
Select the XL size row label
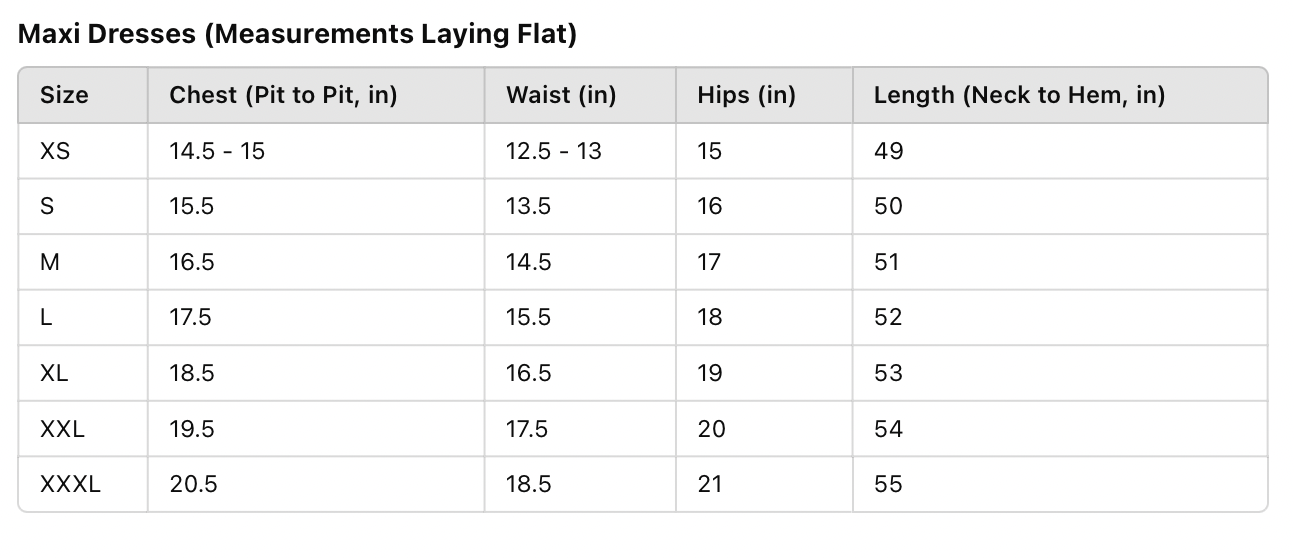55,373
